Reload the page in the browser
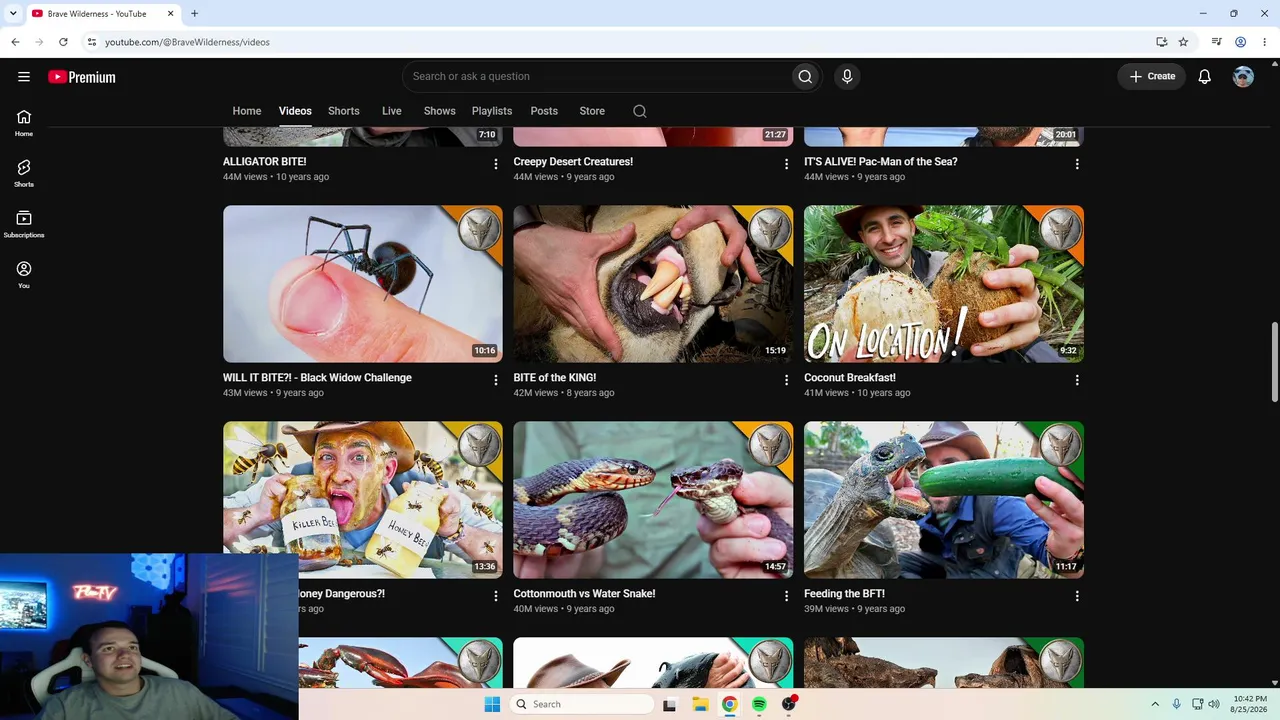Viewport: 1280px width, 720px height. click(63, 42)
